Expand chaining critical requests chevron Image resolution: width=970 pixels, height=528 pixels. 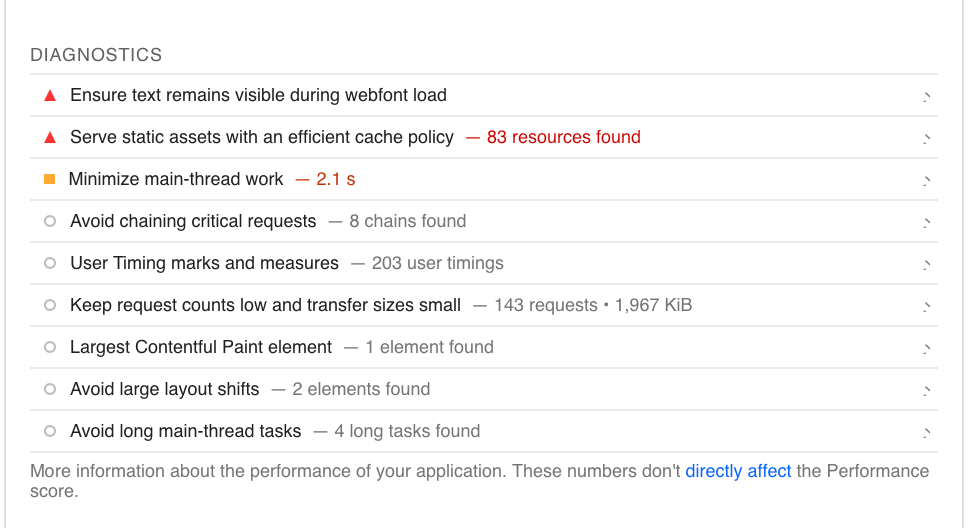pos(926,223)
